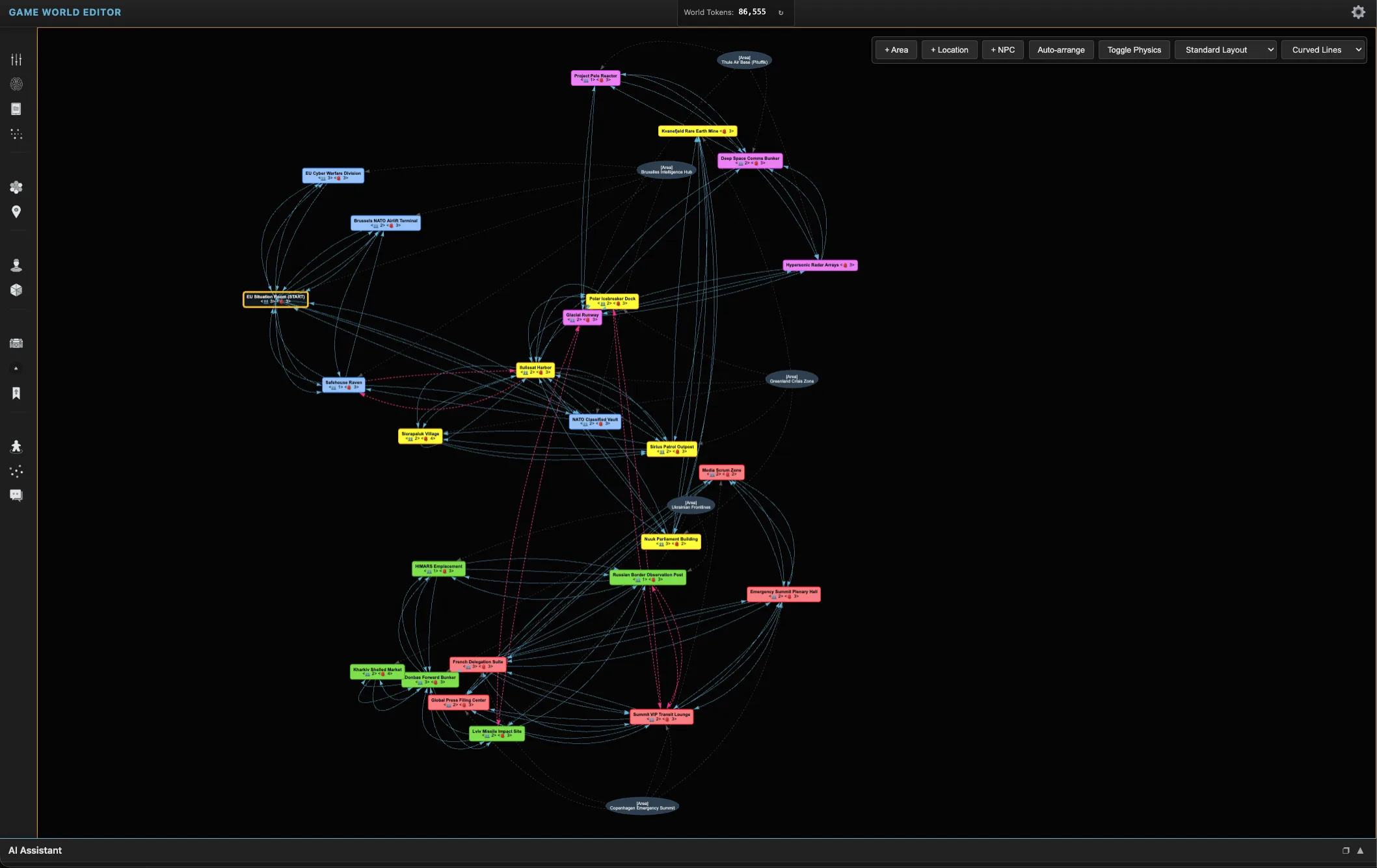Viewport: 1377px width, 868px height.
Task: Select the Thule Air Base area node
Action: coord(744,60)
